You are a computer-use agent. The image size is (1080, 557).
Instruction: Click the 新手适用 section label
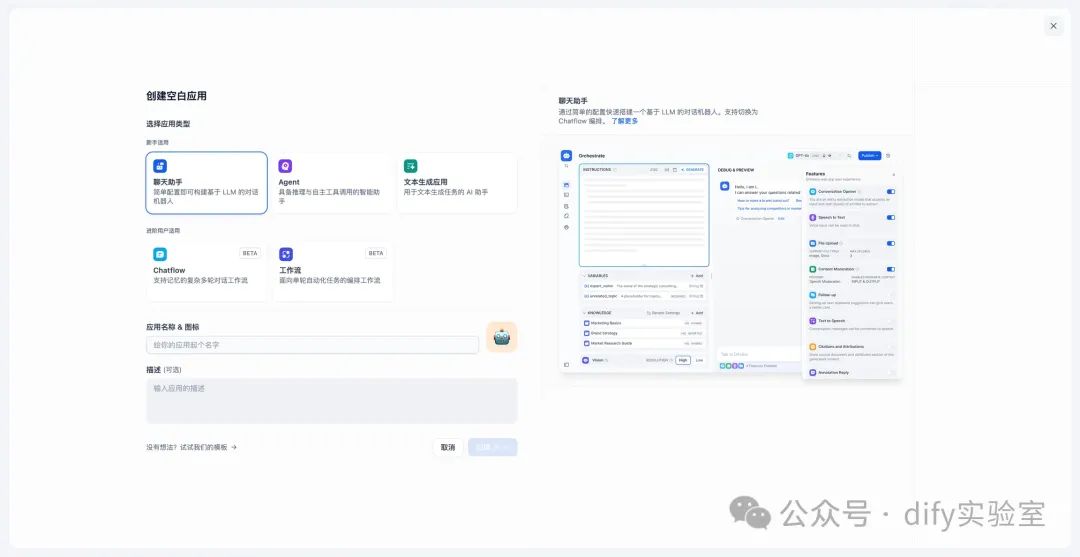click(157, 143)
